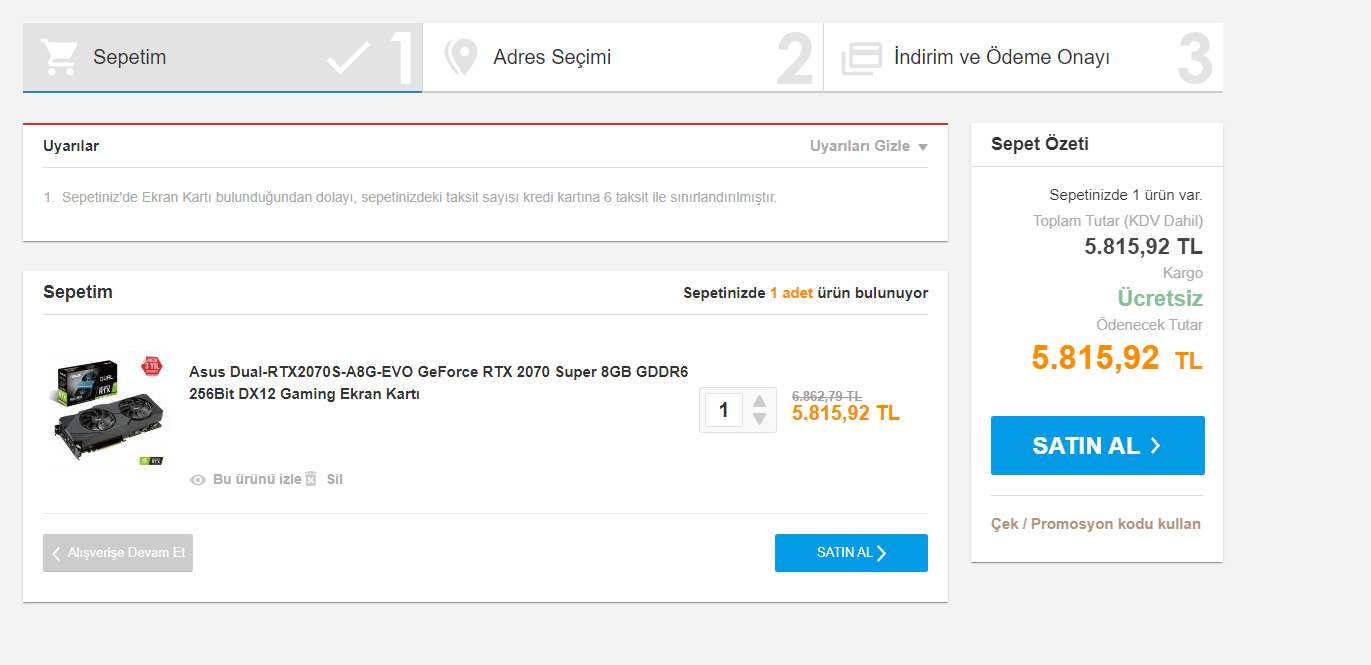Click Alışverişe Devam Et to continue shopping

pos(118,553)
